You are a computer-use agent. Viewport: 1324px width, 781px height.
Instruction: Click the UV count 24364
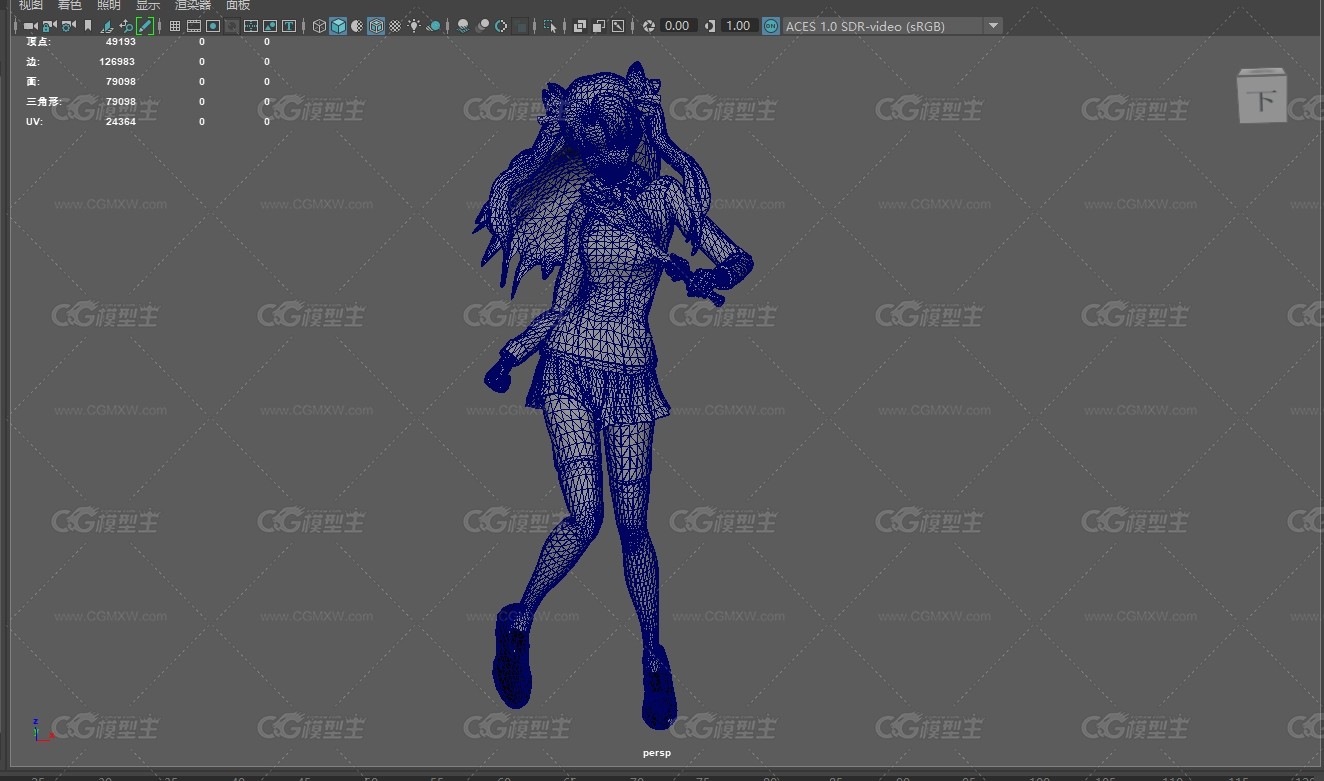pos(120,122)
